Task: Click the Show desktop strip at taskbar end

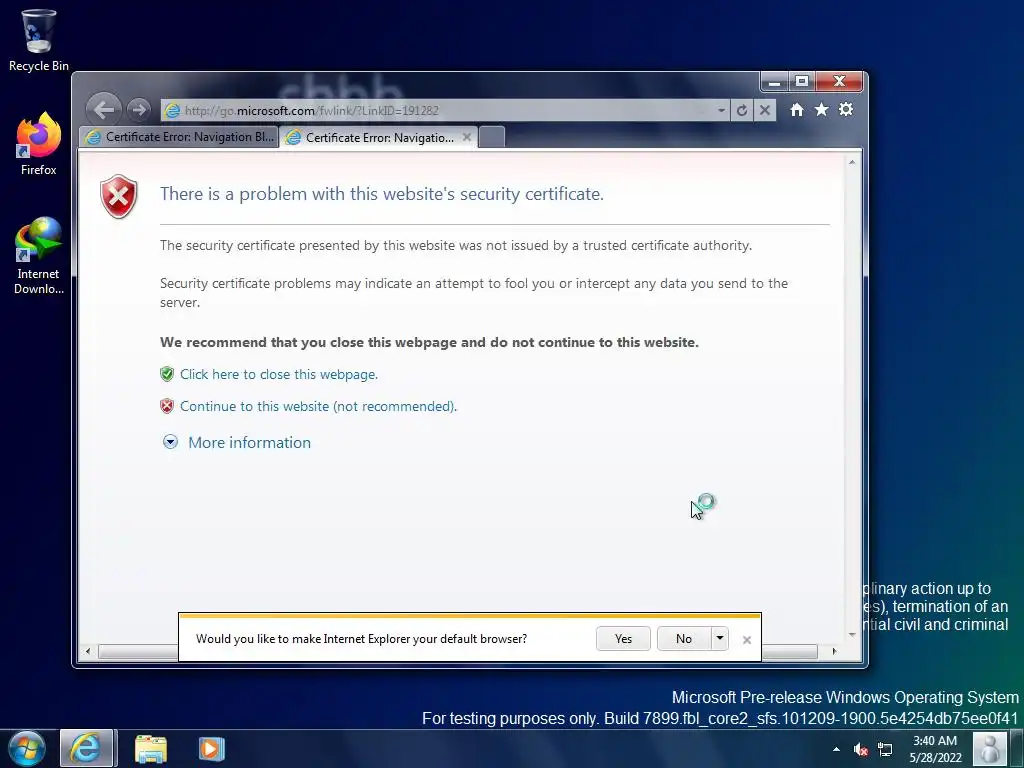Action: 1016,749
